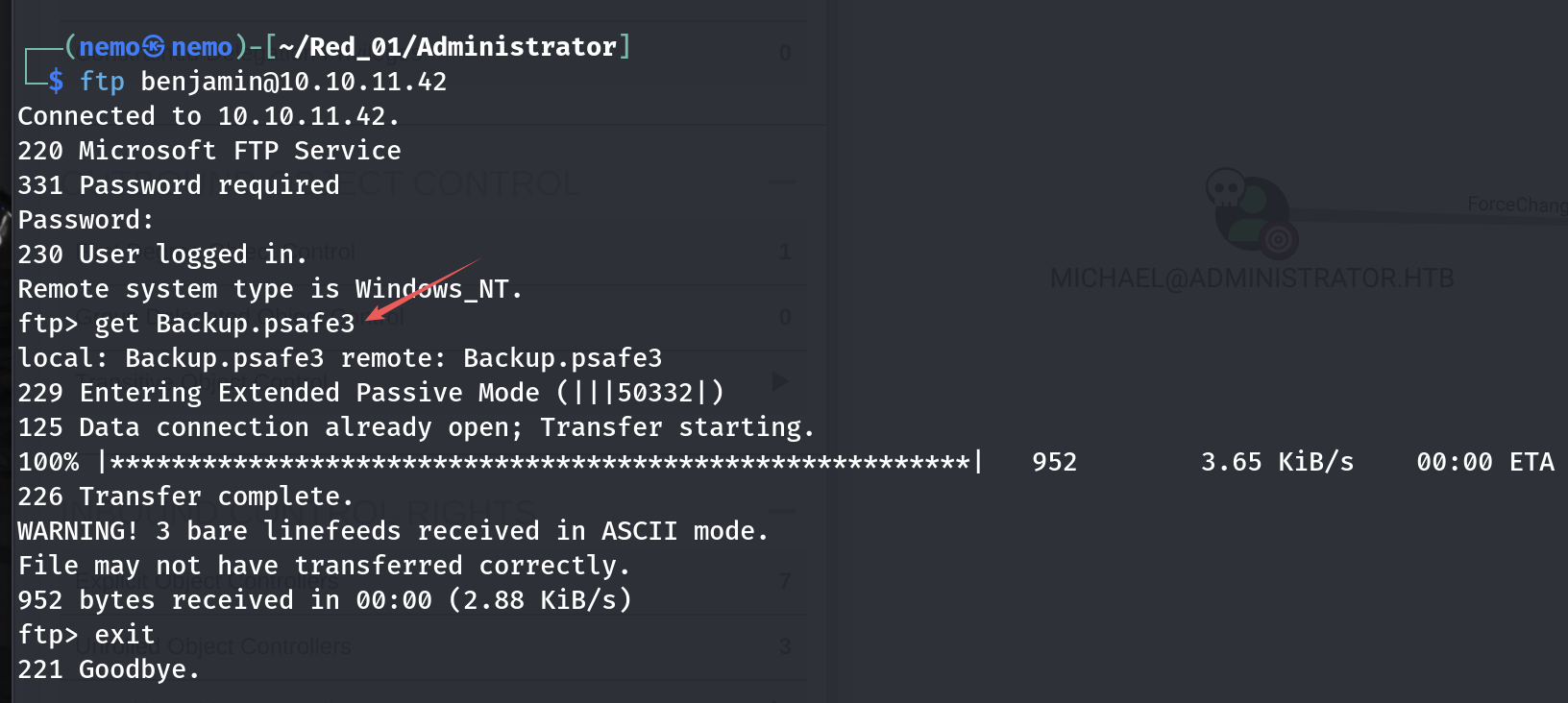Viewport: 1568px width, 703px height.
Task: Click the Password: prompt line
Action: [86, 220]
